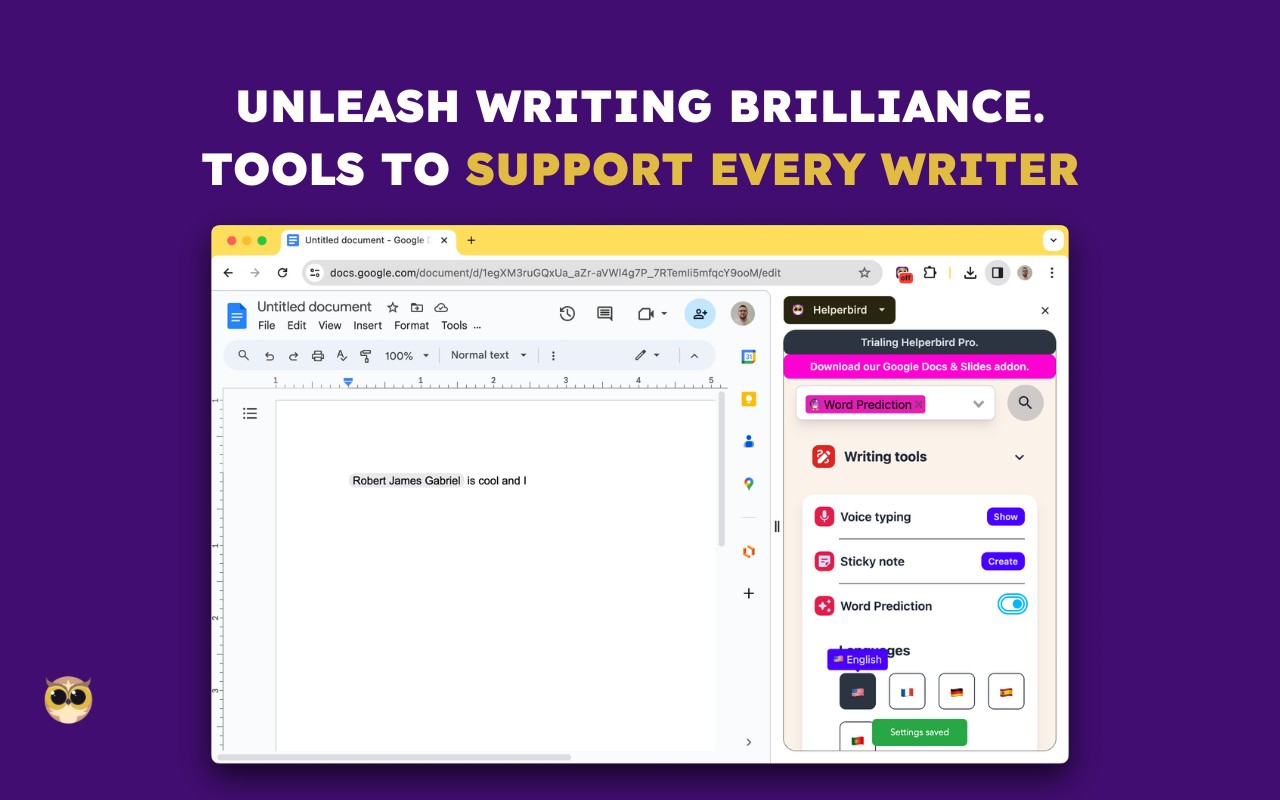Open Contacts in the side panel
1280x800 pixels.
point(748,441)
